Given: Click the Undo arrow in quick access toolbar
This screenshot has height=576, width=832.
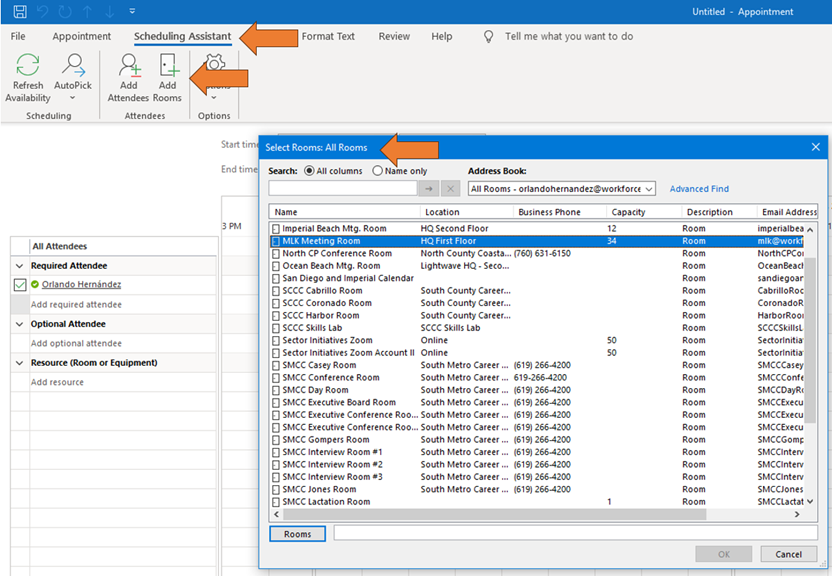Looking at the screenshot, I should tap(45, 12).
